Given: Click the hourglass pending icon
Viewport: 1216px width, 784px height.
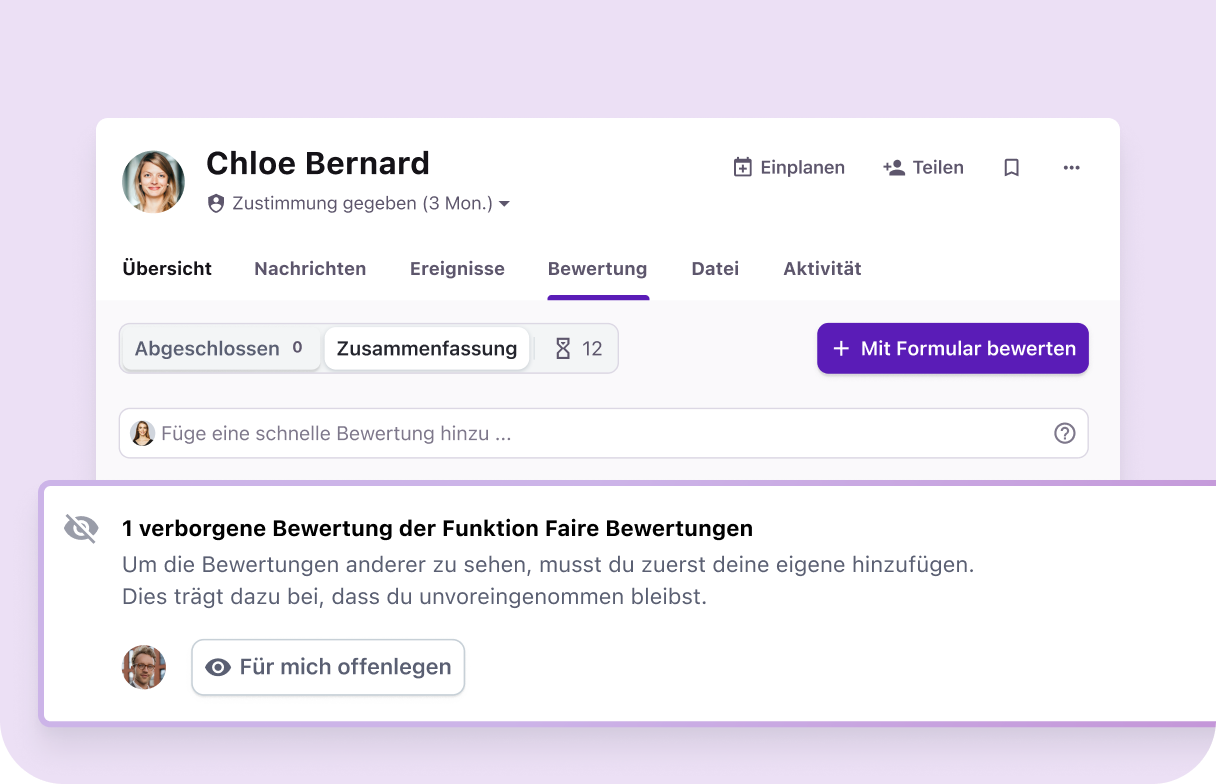Looking at the screenshot, I should point(563,349).
